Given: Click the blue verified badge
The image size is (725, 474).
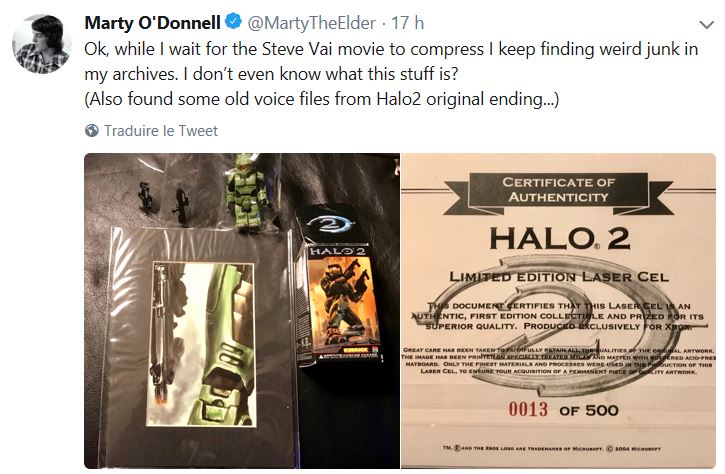Looking at the screenshot, I should point(233,22).
